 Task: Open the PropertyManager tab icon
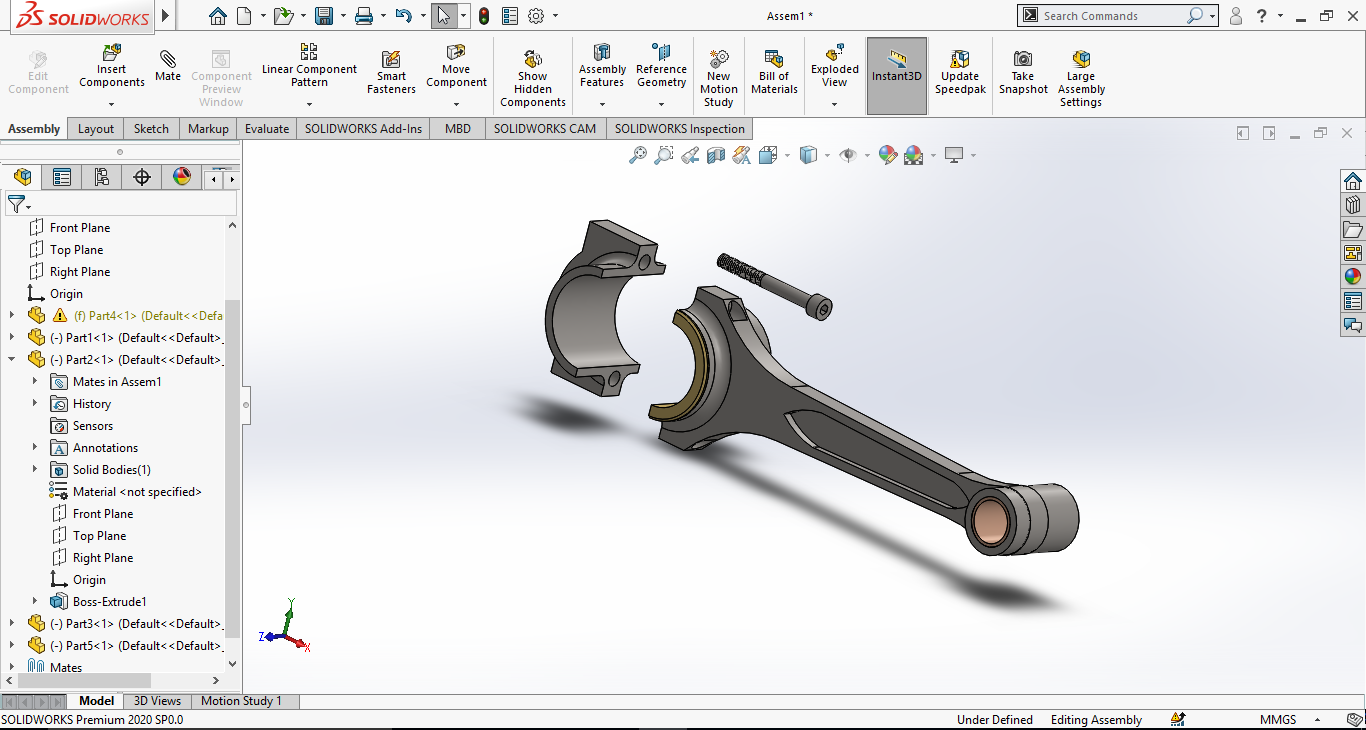click(62, 178)
